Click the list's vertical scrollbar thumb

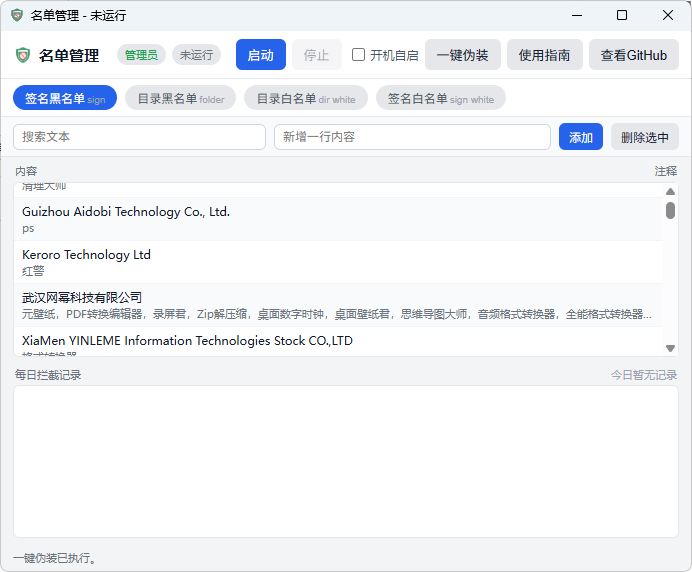tap(670, 210)
